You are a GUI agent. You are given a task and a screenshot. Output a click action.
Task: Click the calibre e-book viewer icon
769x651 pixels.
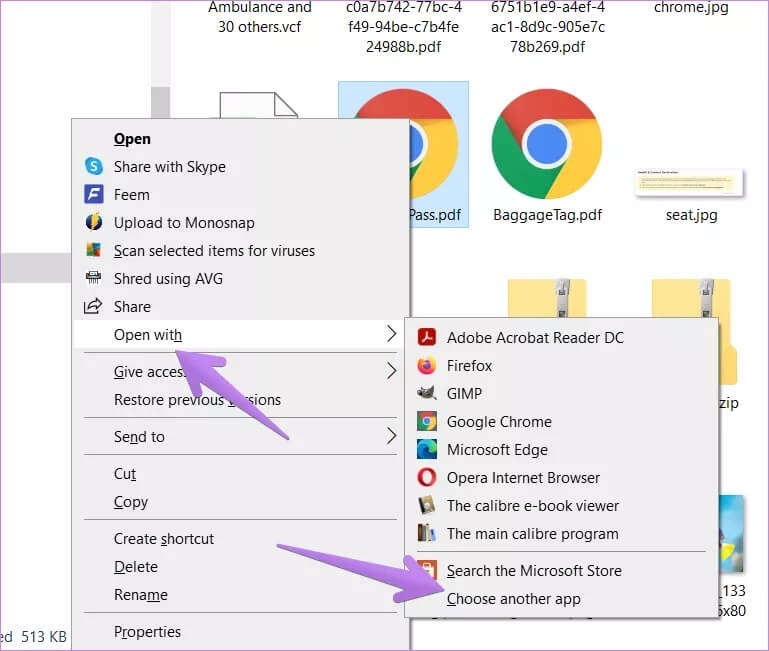(x=427, y=505)
